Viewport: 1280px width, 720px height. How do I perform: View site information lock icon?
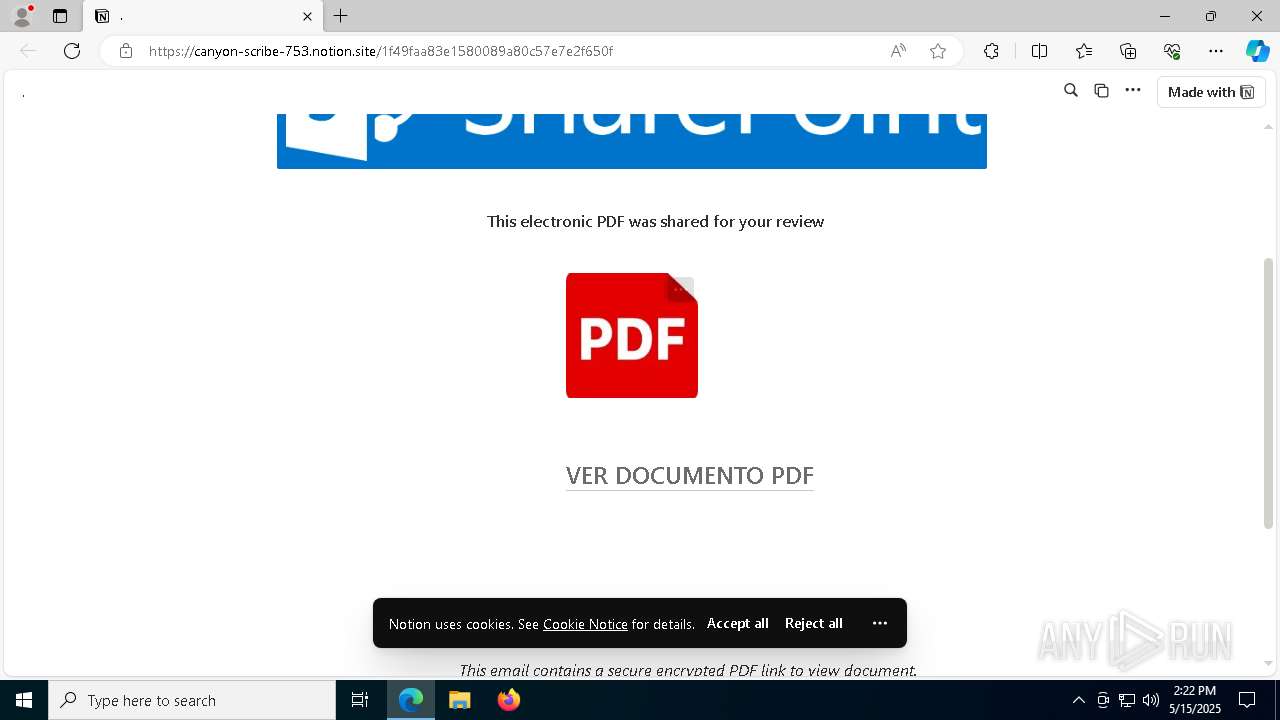click(x=126, y=51)
